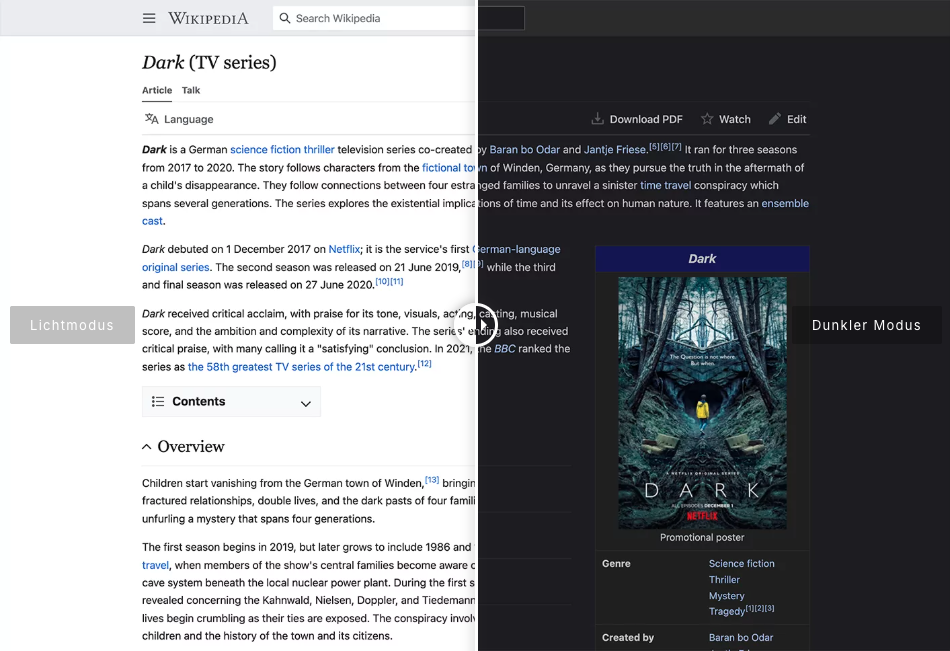
Task: Open the time travel link
Action: pyautogui.click(x=665, y=185)
